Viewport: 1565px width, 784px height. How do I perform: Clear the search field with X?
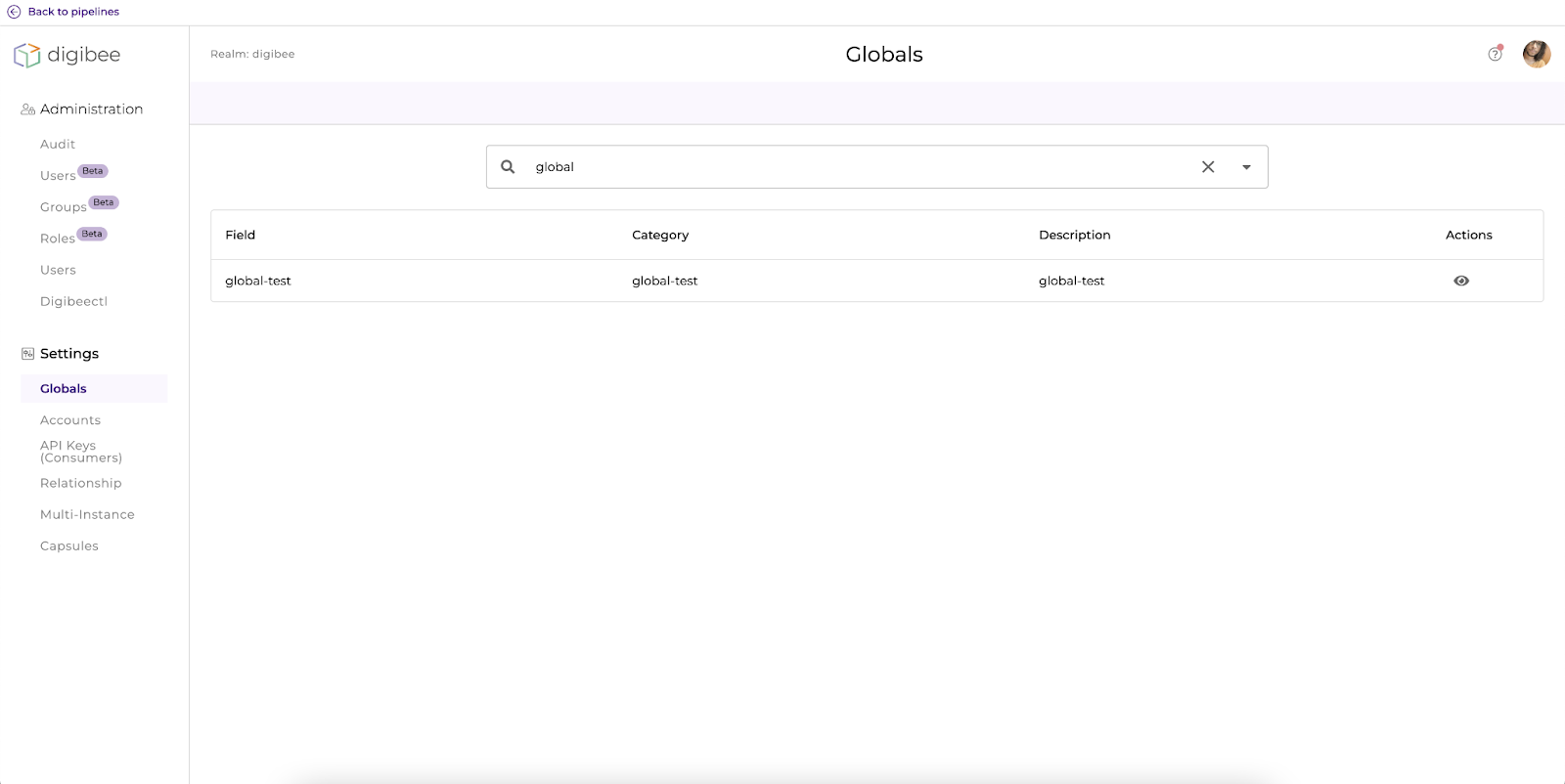(x=1208, y=167)
